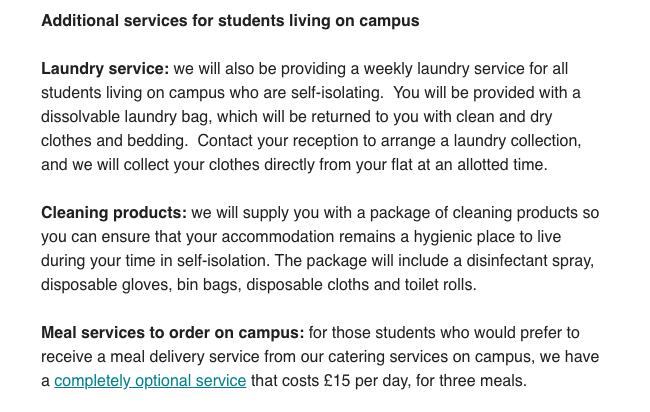This screenshot has height=412, width=650.
Task: Click the words 'disinfectant spray' in cleaning paragraph
Action: [x=529, y=261]
